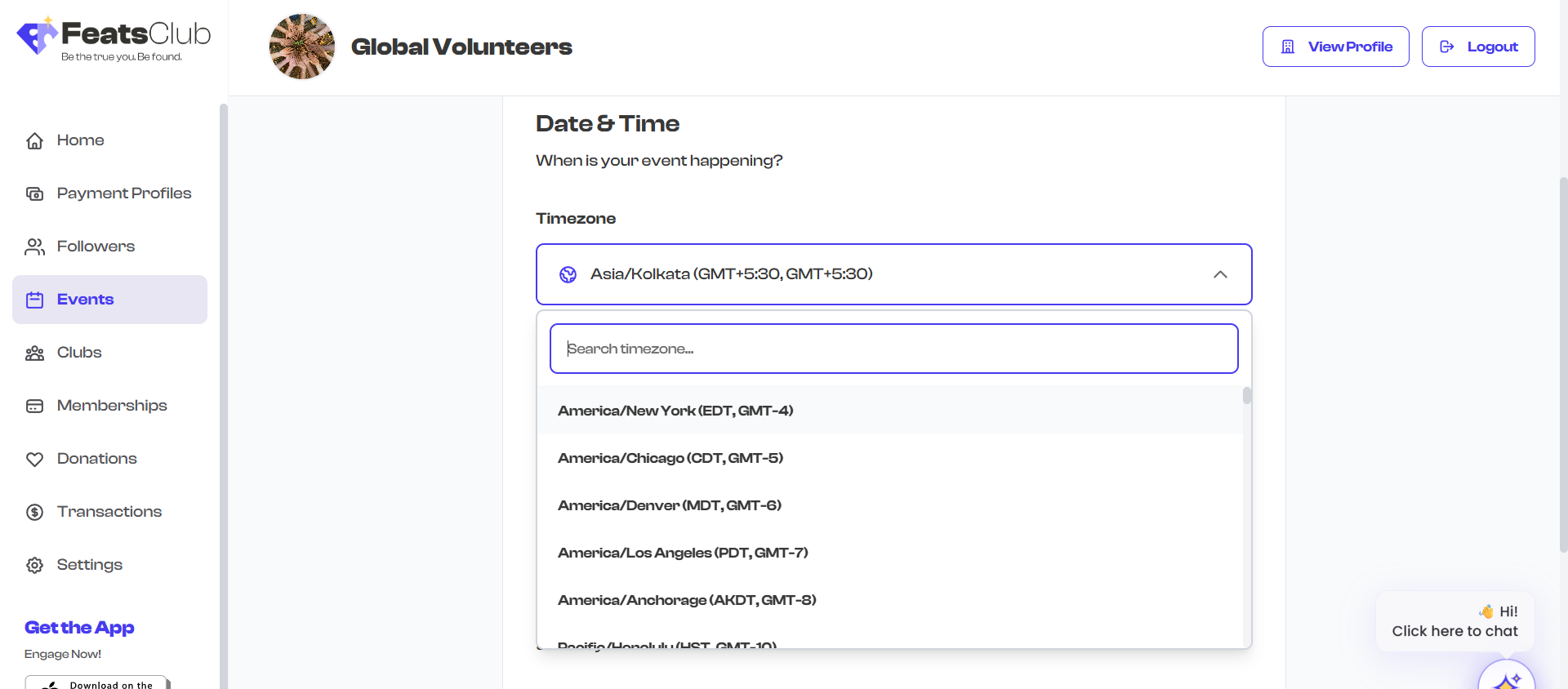Open the Donations page
This screenshot has width=1568, height=689.
110,459
